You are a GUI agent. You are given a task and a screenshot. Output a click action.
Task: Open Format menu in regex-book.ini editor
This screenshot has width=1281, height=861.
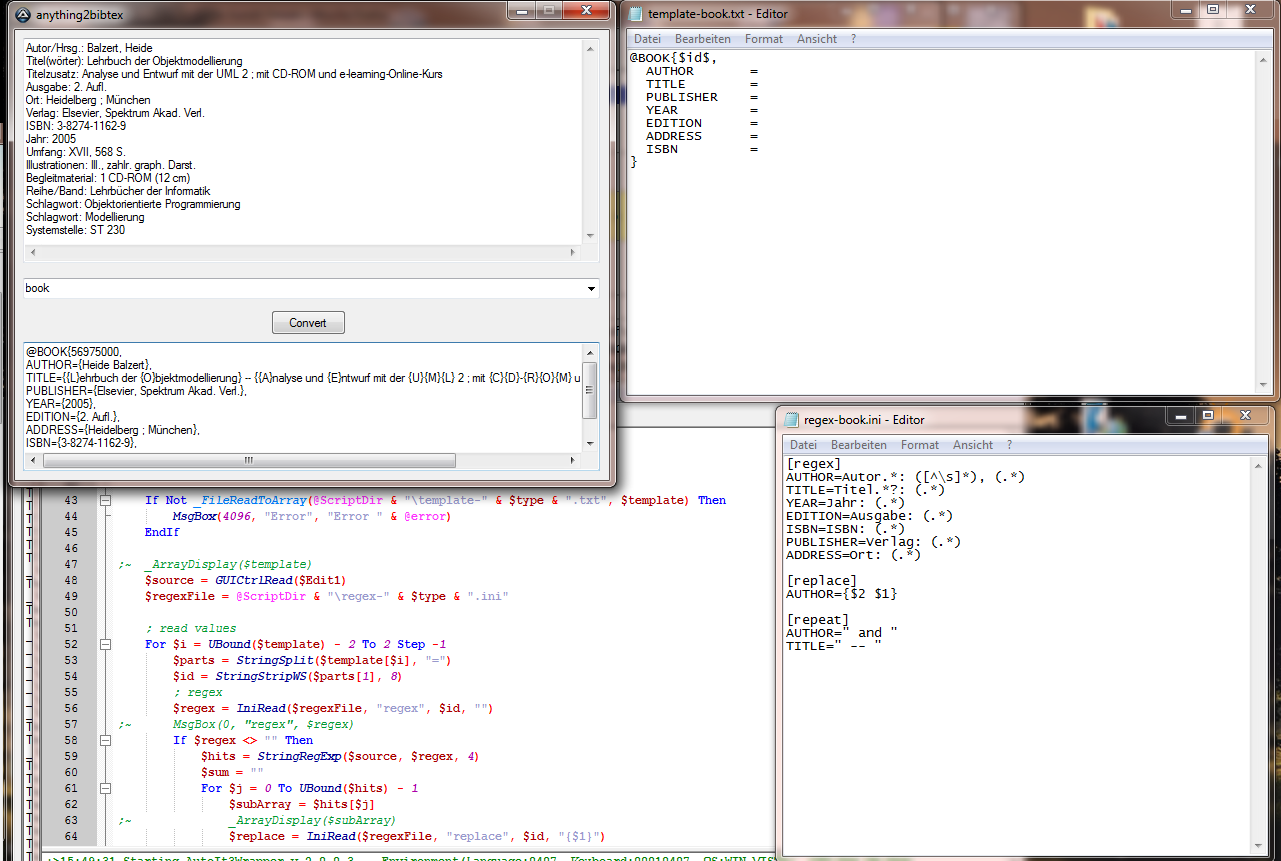pos(919,445)
